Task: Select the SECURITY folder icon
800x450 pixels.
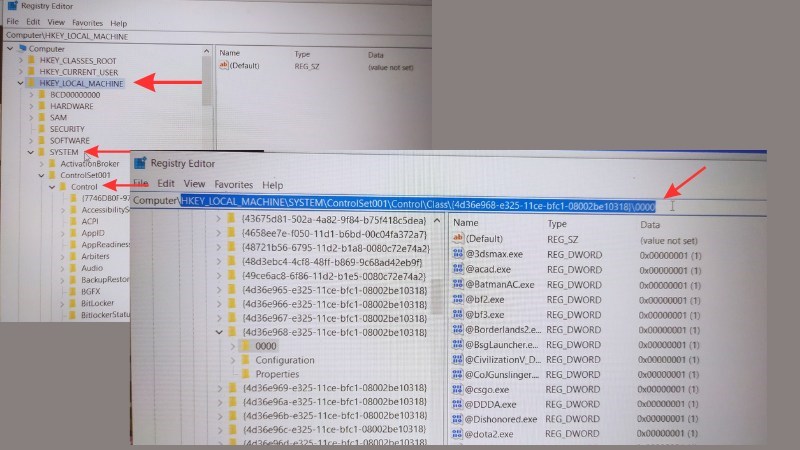Action: point(42,129)
